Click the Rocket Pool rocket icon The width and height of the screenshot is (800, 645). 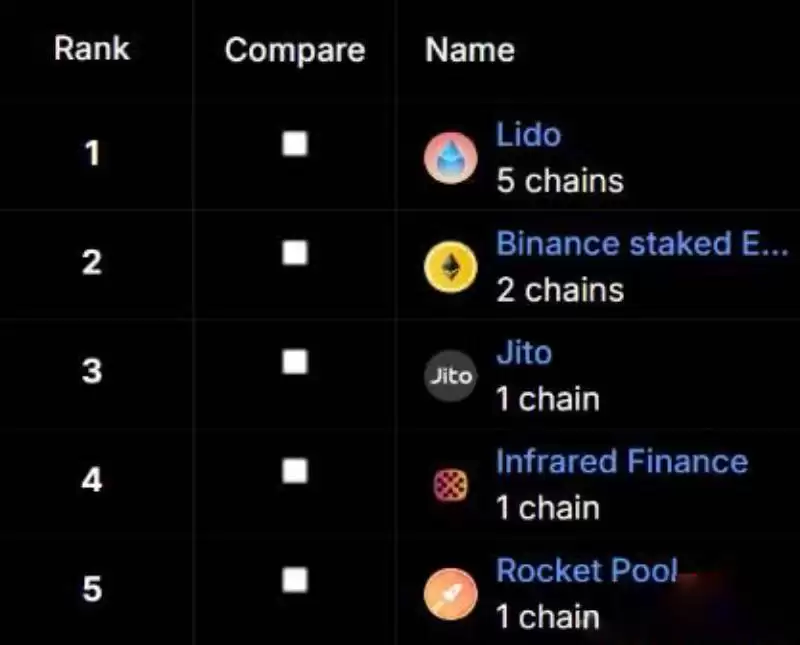click(450, 594)
